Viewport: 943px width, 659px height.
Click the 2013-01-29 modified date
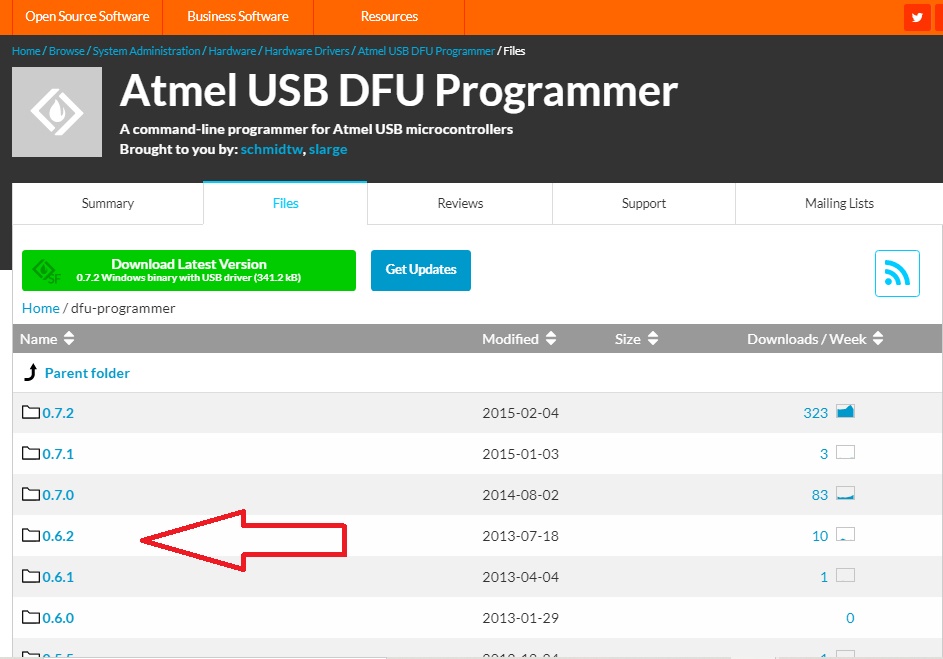click(x=520, y=618)
